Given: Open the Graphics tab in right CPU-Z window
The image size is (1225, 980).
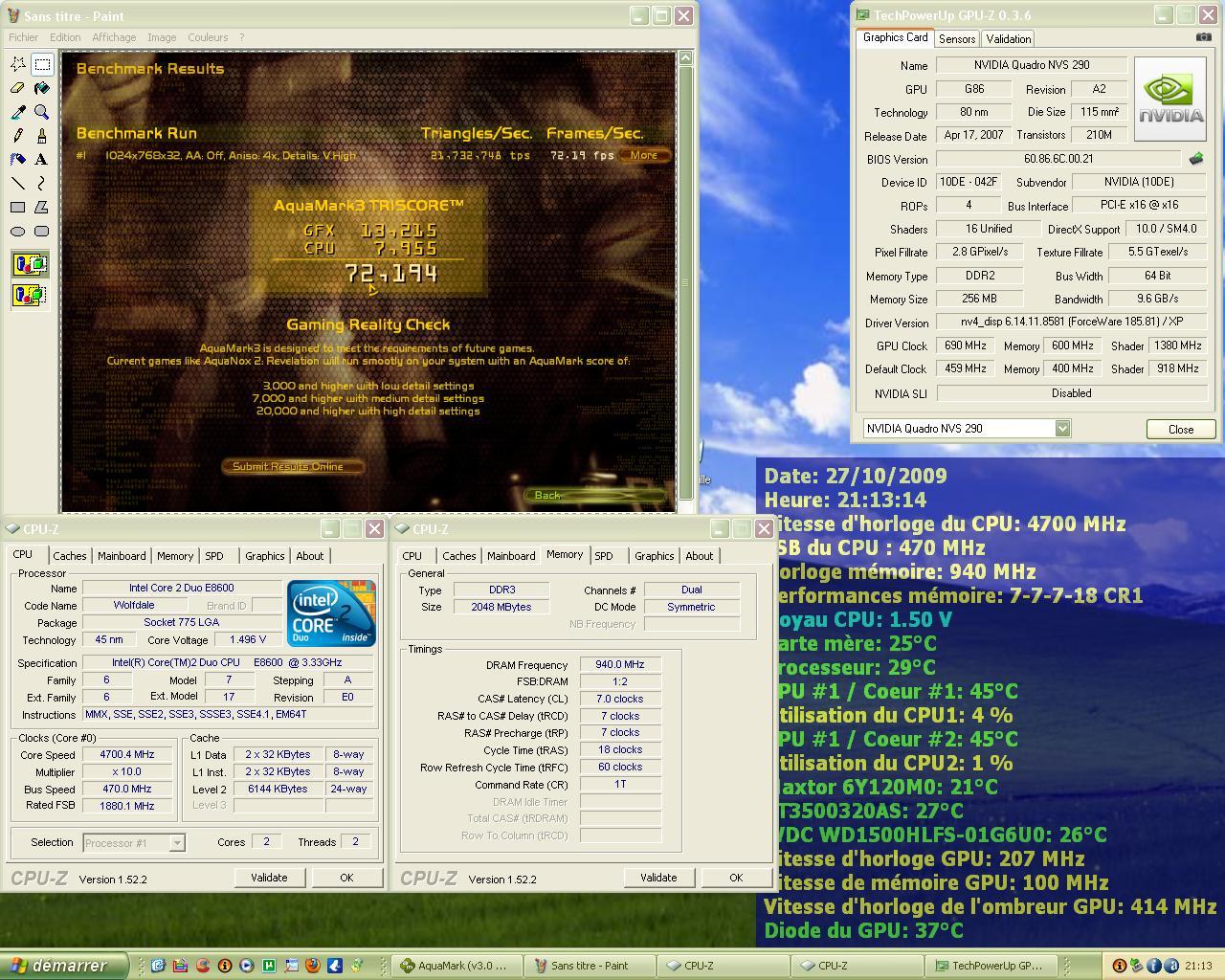Looking at the screenshot, I should point(655,556).
